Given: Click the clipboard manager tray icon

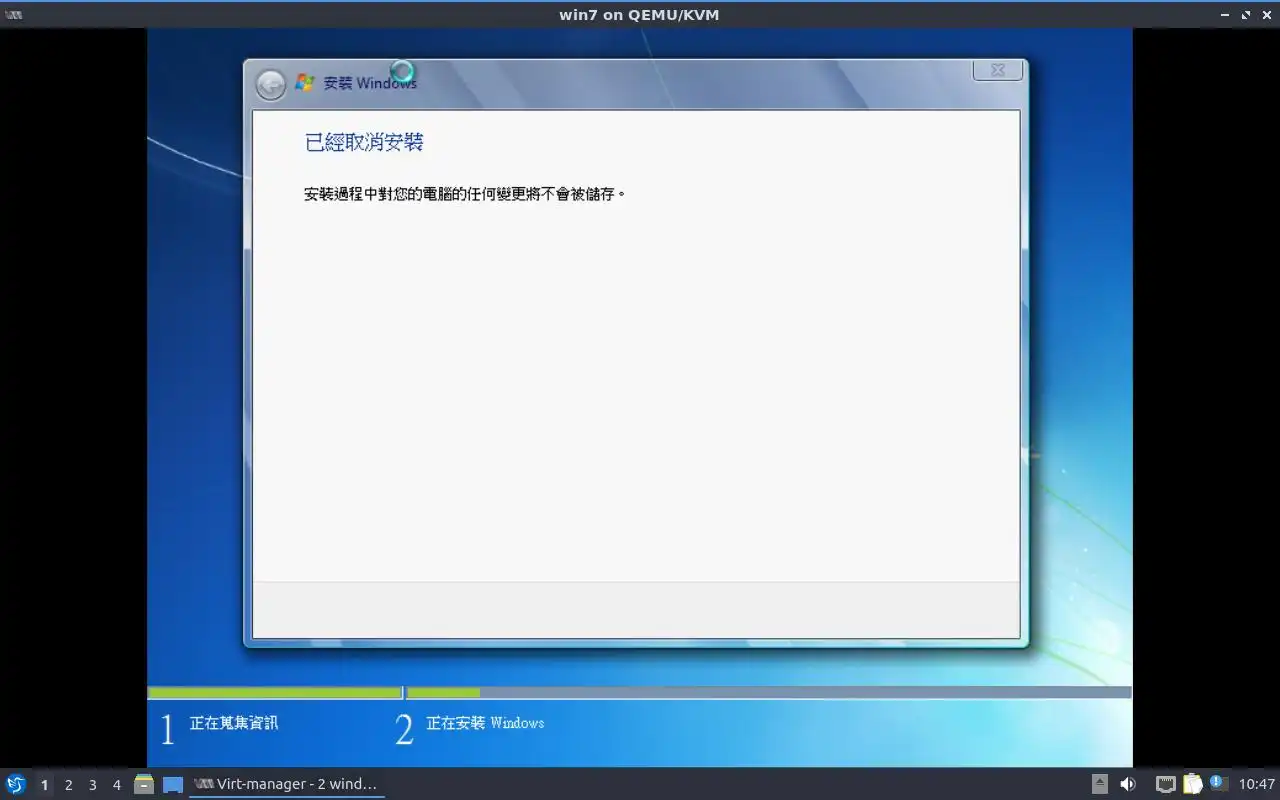Looking at the screenshot, I should (1193, 784).
